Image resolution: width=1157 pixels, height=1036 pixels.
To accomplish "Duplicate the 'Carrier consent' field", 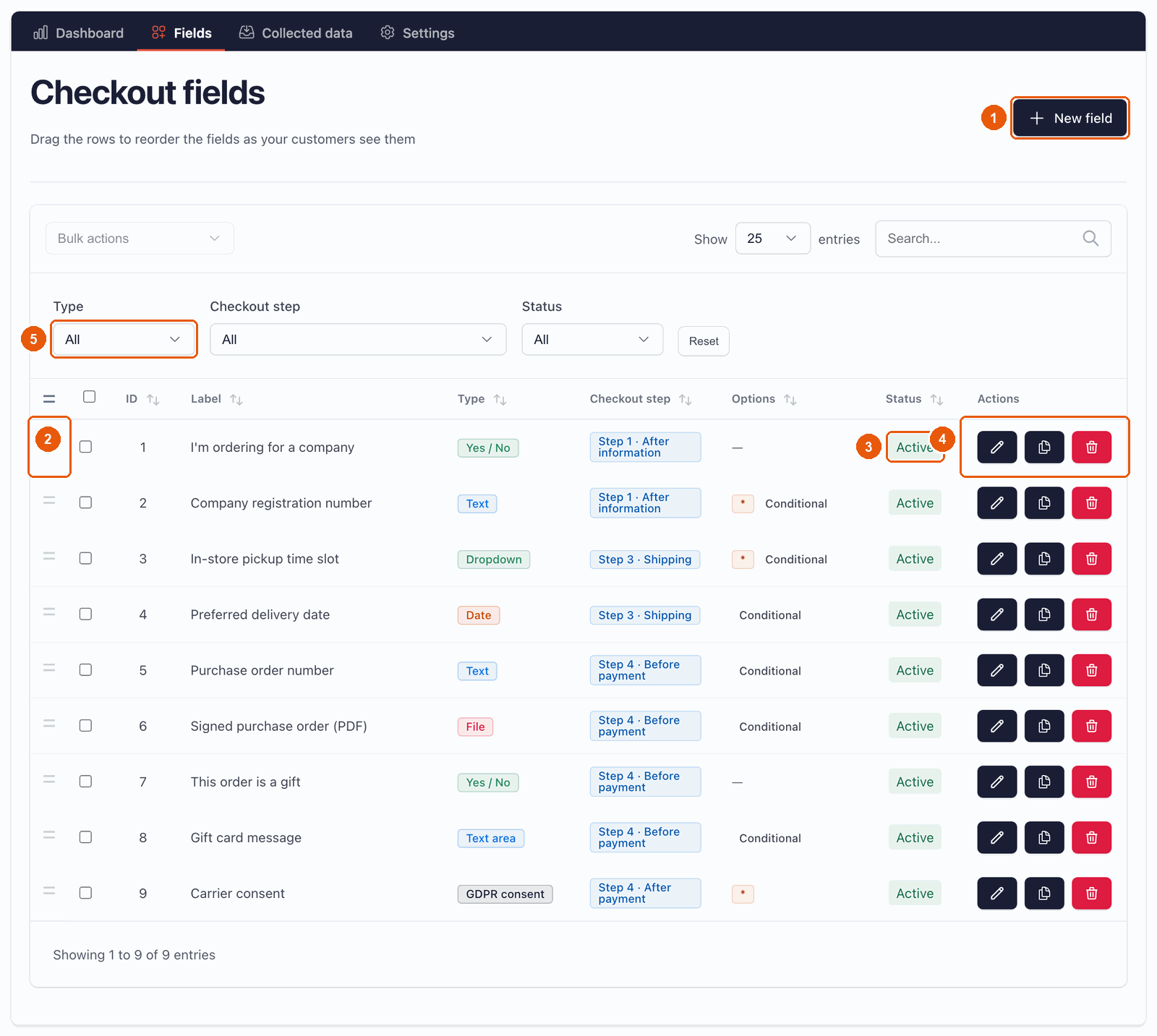I will (x=1044, y=894).
